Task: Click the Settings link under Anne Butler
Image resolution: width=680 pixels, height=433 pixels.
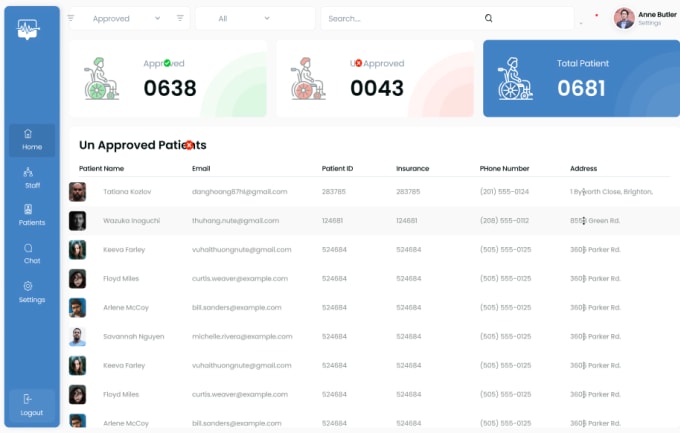Action: tap(649, 23)
